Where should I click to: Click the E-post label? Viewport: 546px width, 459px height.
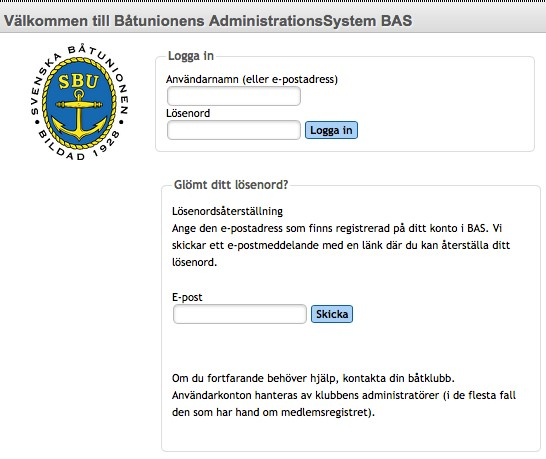tap(187, 297)
